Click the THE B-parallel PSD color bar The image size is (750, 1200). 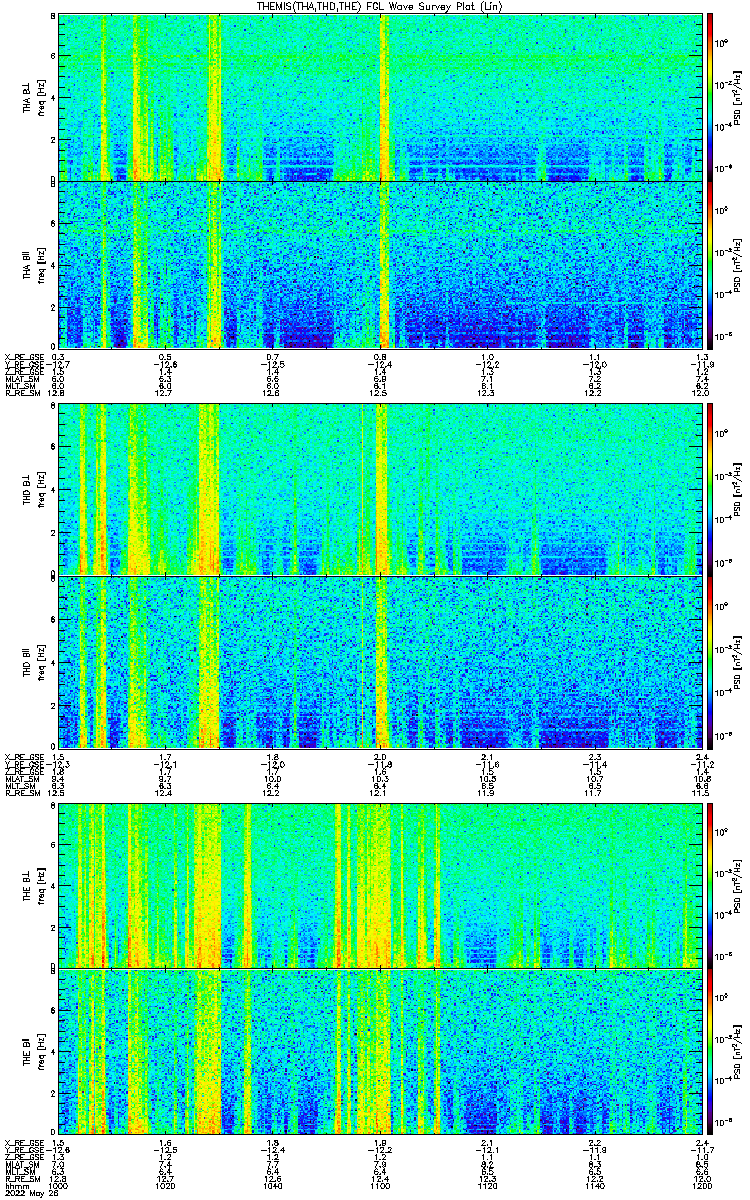[x=710, y=1052]
